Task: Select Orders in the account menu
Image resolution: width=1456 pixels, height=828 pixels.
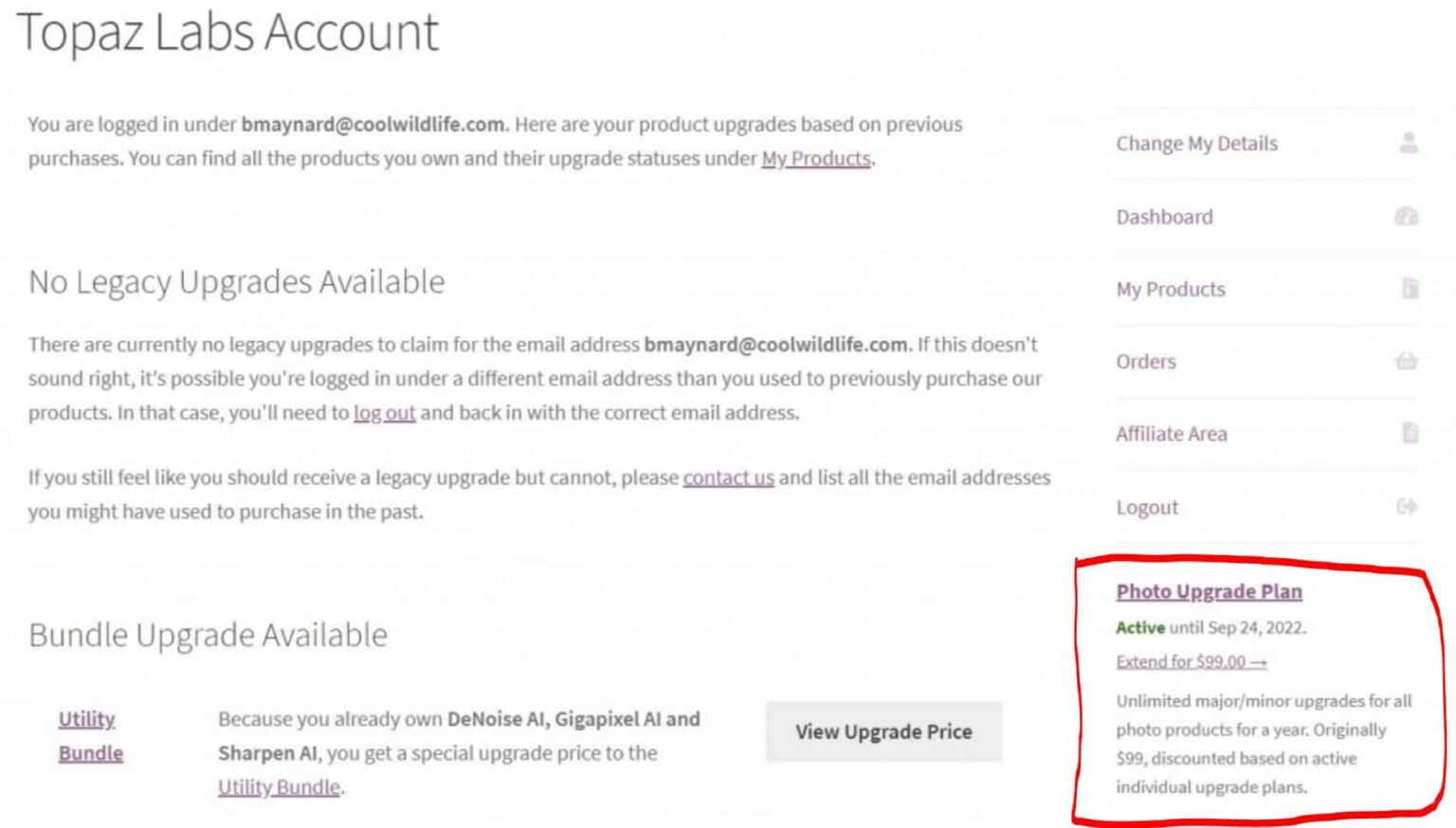Action: tap(1146, 361)
